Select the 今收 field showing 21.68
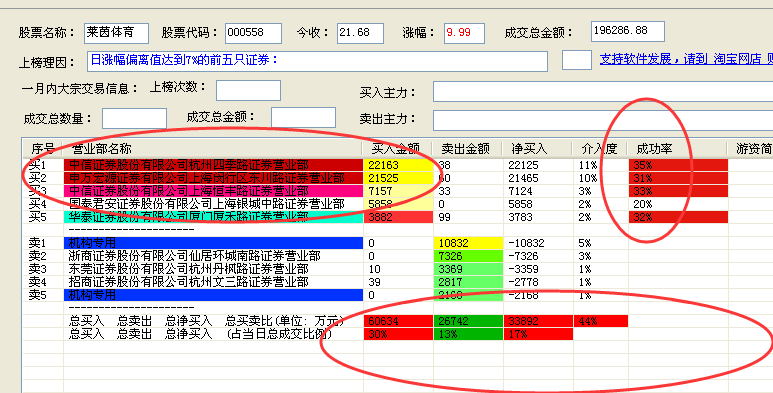The width and height of the screenshot is (773, 393). (x=360, y=33)
